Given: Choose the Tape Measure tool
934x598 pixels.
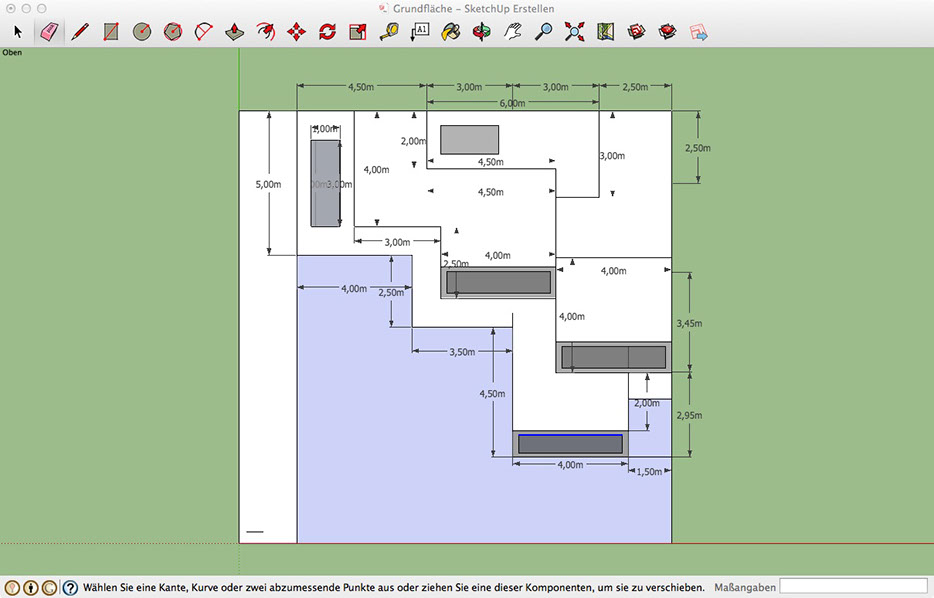Looking at the screenshot, I should pyautogui.click(x=389, y=32).
